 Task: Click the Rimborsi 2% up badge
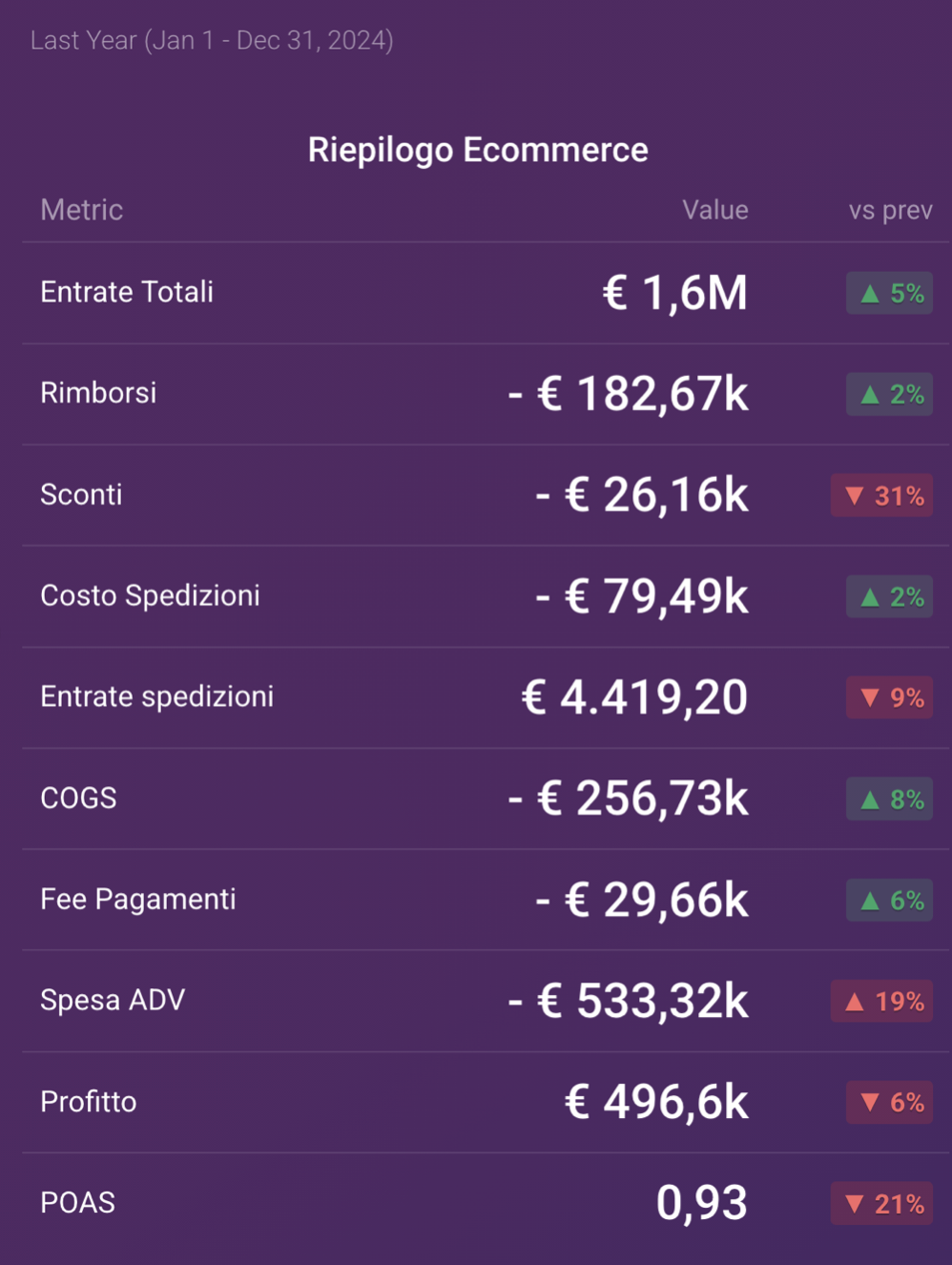(x=889, y=394)
